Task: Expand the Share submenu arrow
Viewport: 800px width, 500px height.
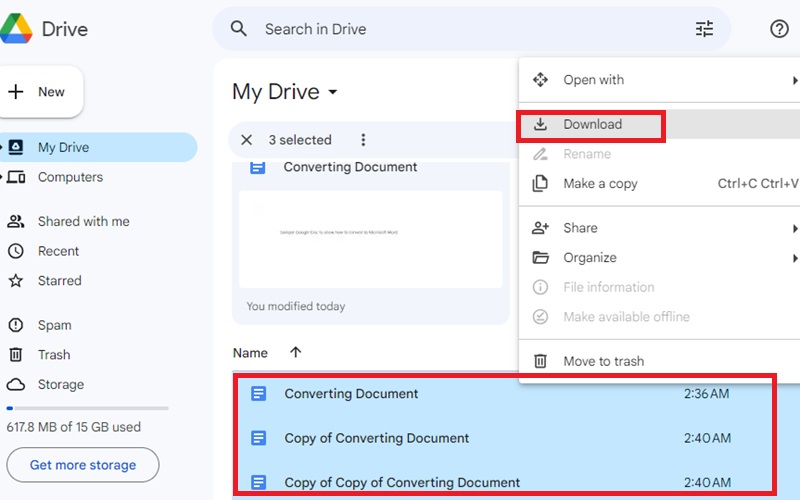Action: click(795, 228)
